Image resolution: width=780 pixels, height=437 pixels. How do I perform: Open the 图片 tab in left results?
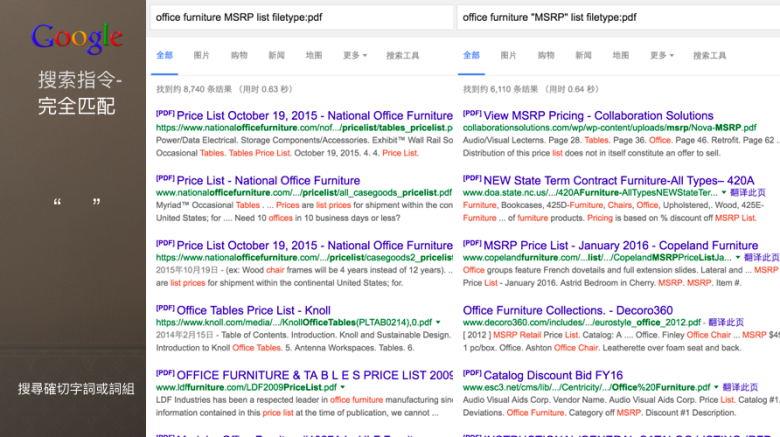[201, 55]
